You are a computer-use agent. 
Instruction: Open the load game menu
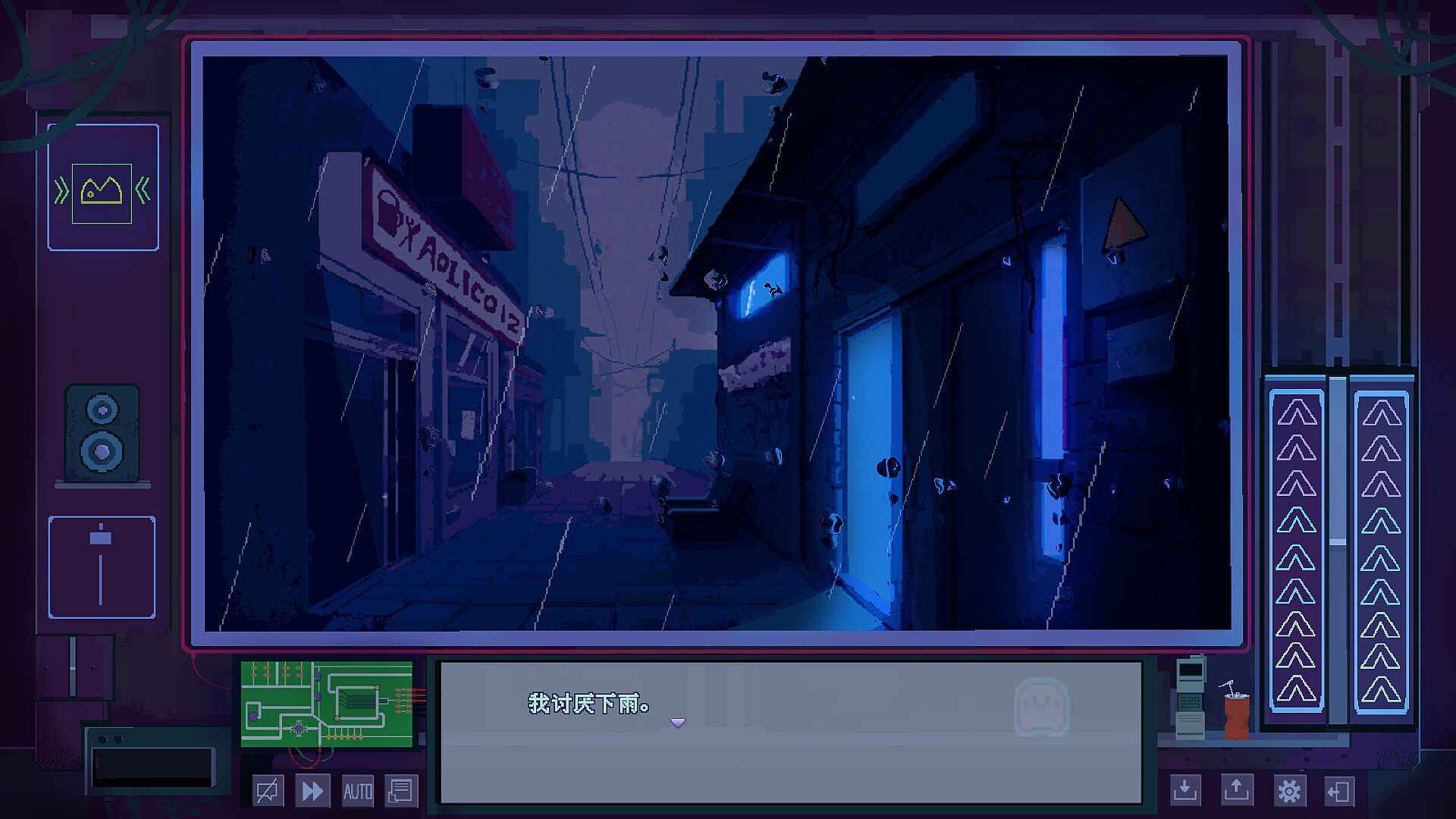(x=1237, y=791)
